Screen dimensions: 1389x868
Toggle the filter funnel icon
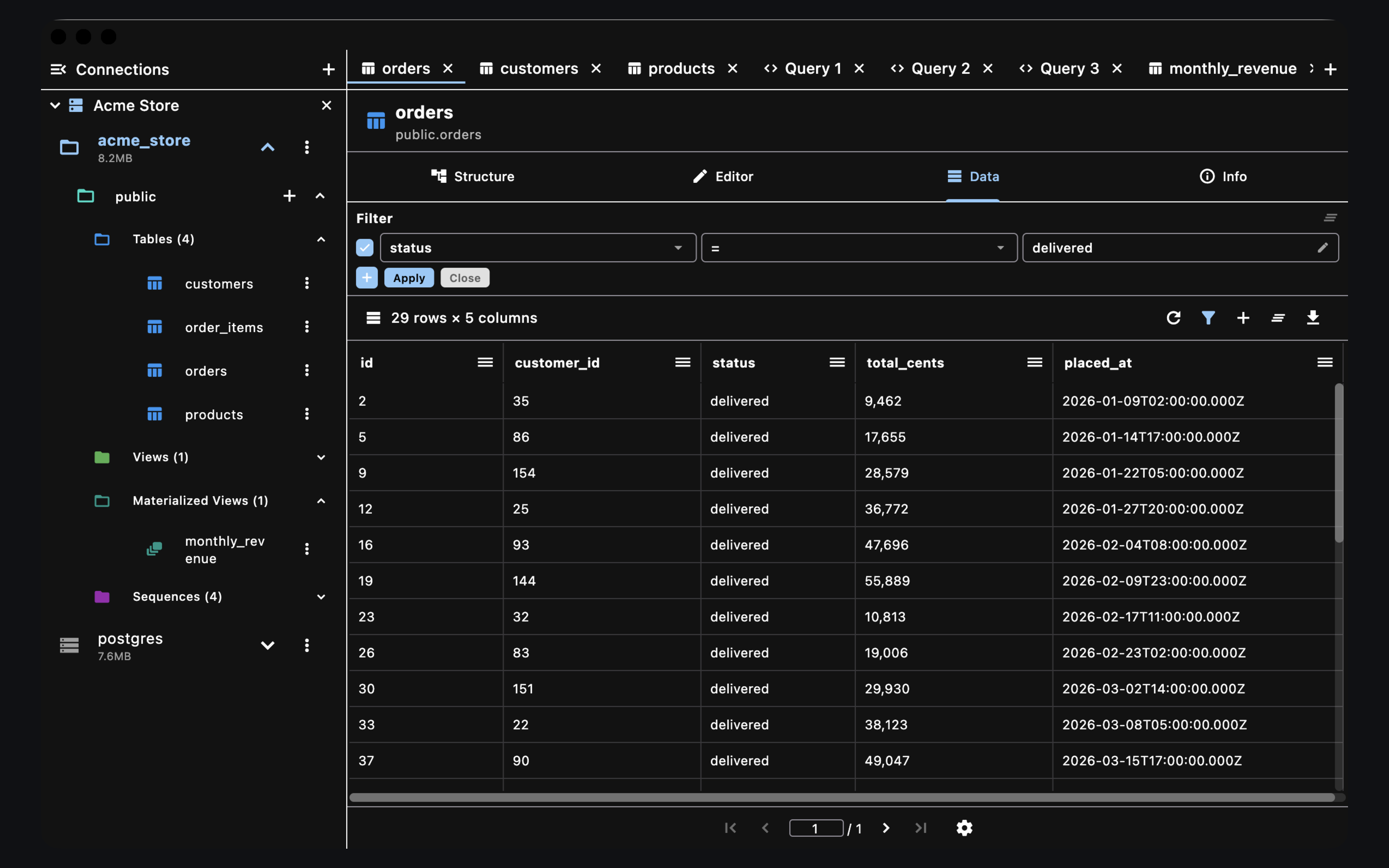[1208, 317]
